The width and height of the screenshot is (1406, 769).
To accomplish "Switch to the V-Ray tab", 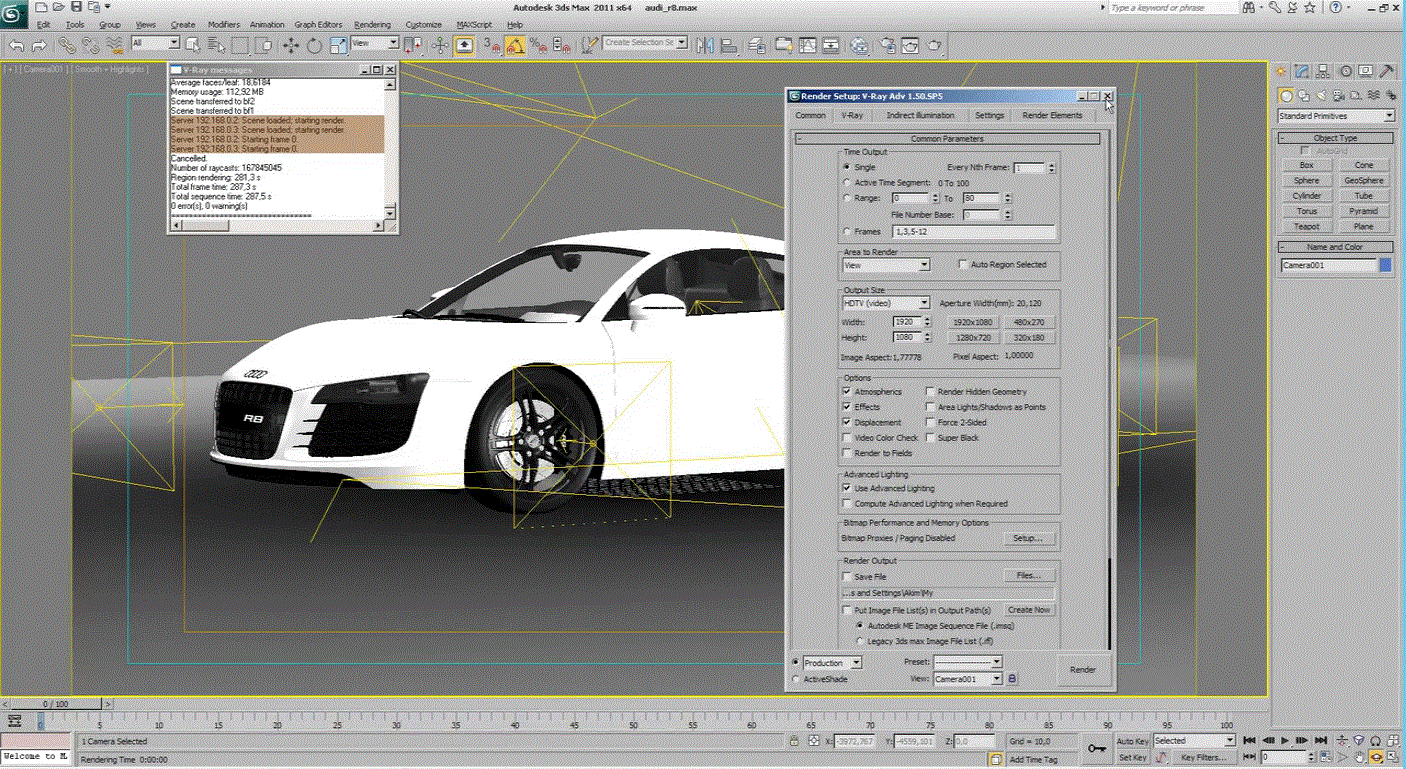I will [x=852, y=116].
